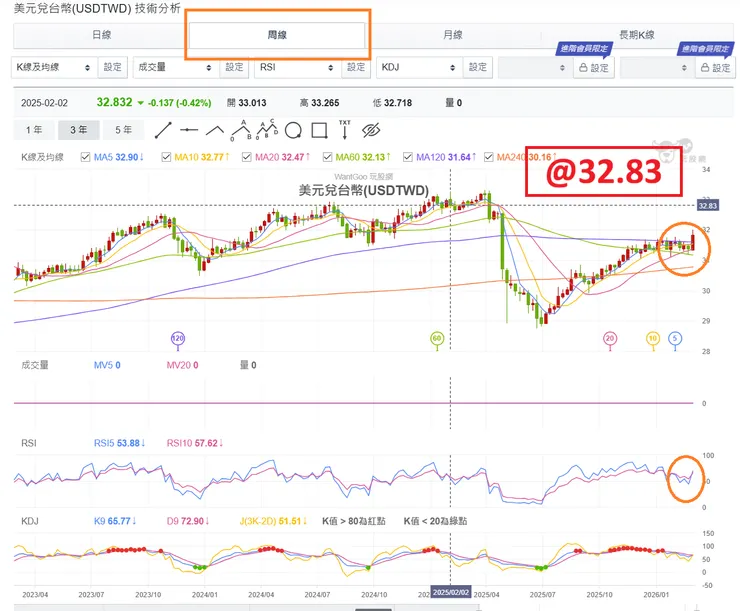Uncheck the MA240 checkbox
Screen dimensions: 740x611
pos(489,157)
